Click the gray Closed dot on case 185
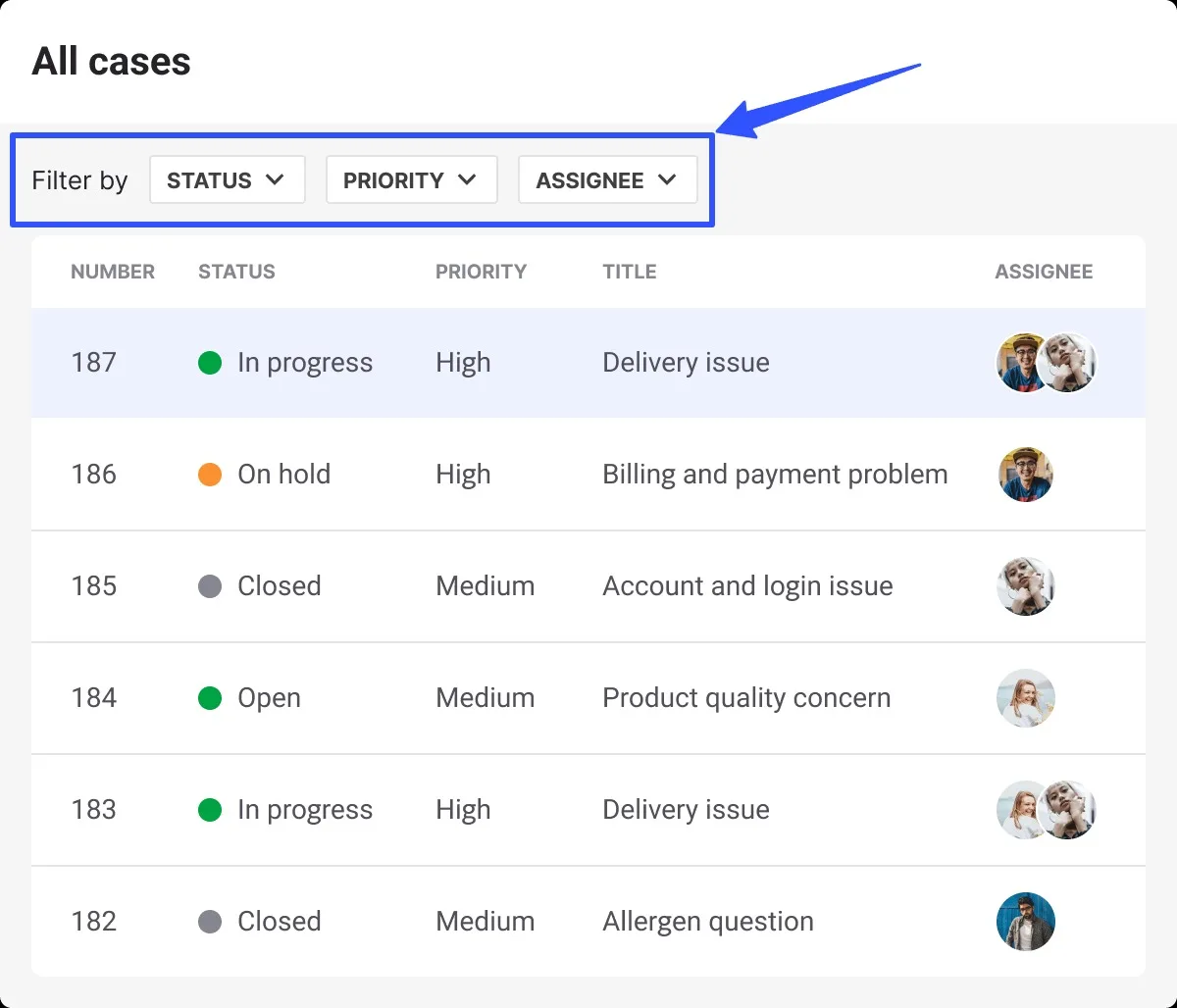The image size is (1177, 1008). (210, 586)
